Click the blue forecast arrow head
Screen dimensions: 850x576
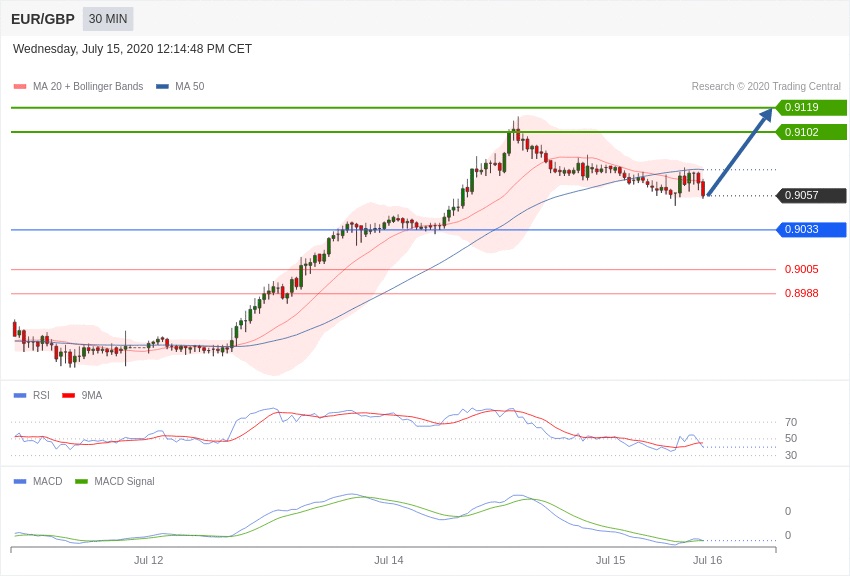point(766,115)
